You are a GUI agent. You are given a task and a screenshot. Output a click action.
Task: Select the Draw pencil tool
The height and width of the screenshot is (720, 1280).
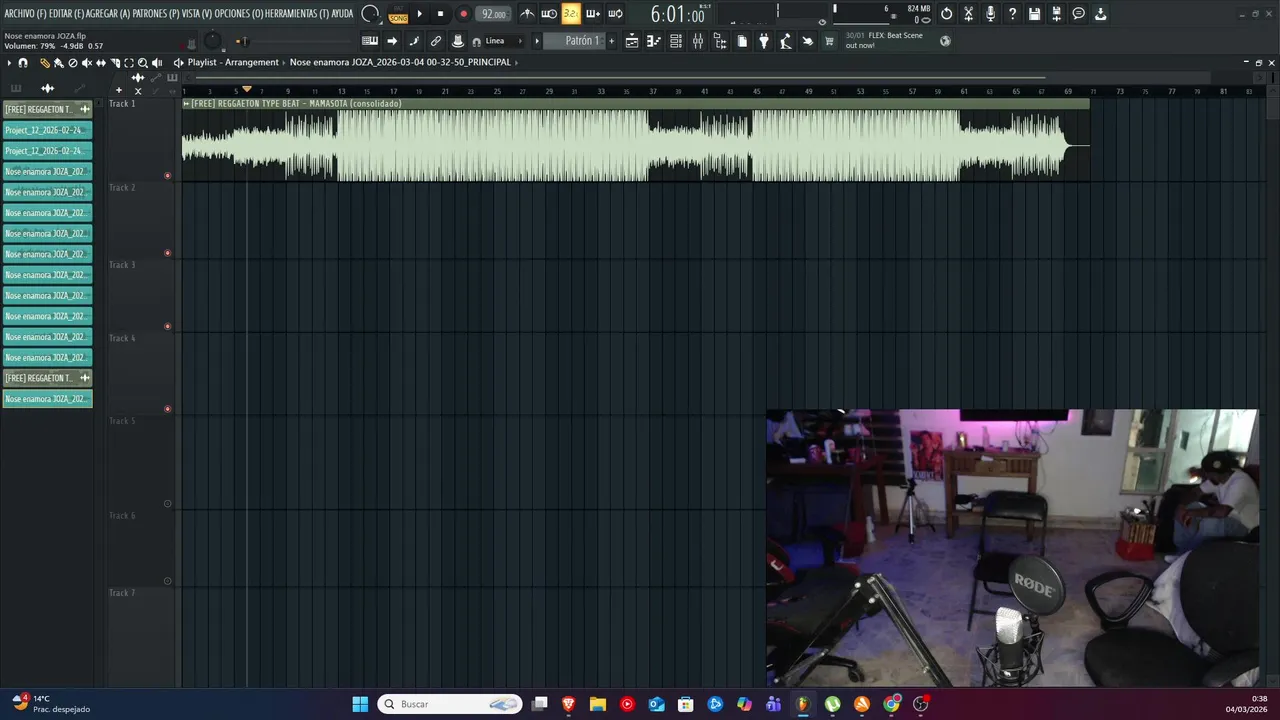click(x=44, y=62)
